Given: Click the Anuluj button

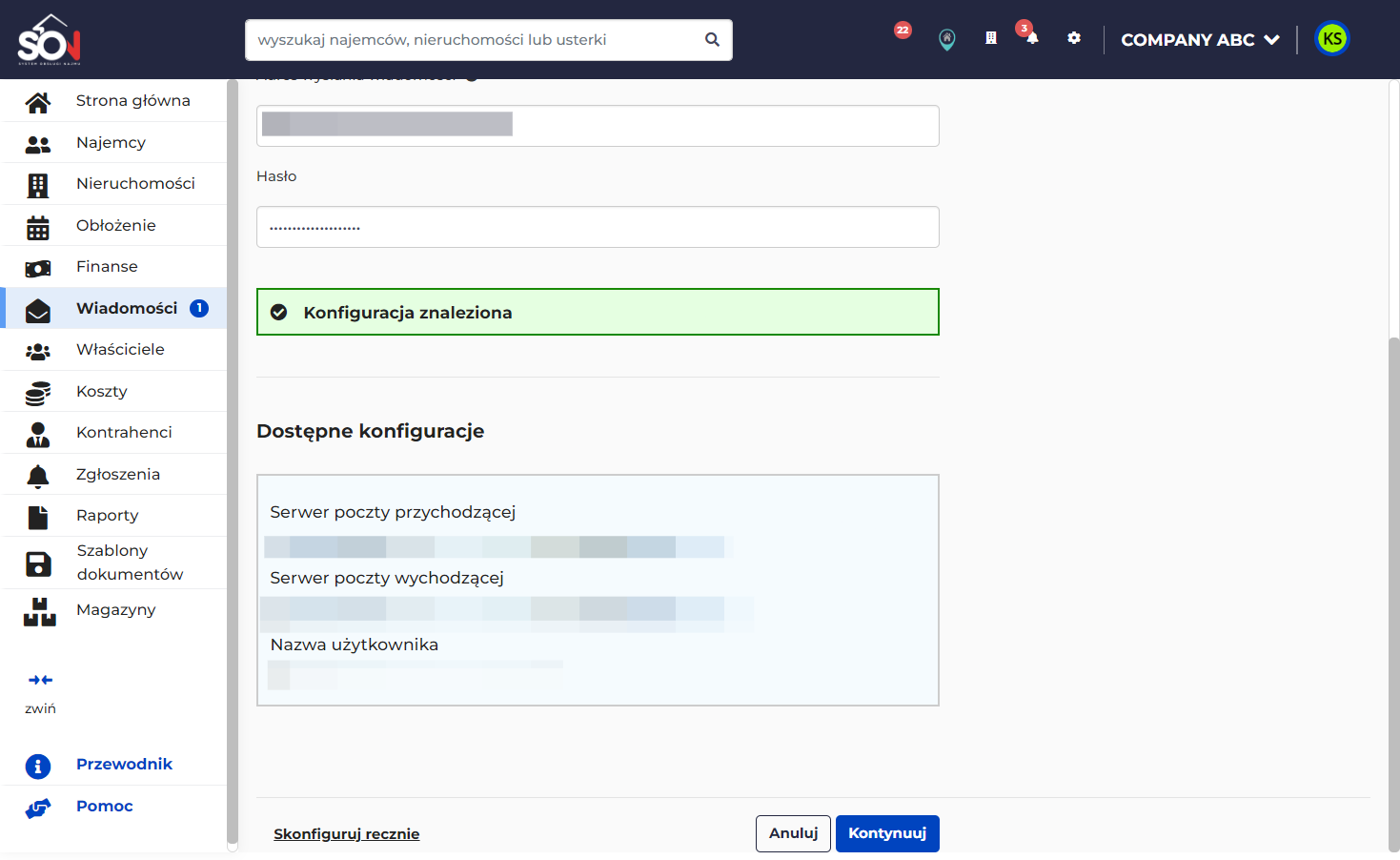Looking at the screenshot, I should pyautogui.click(x=793, y=833).
